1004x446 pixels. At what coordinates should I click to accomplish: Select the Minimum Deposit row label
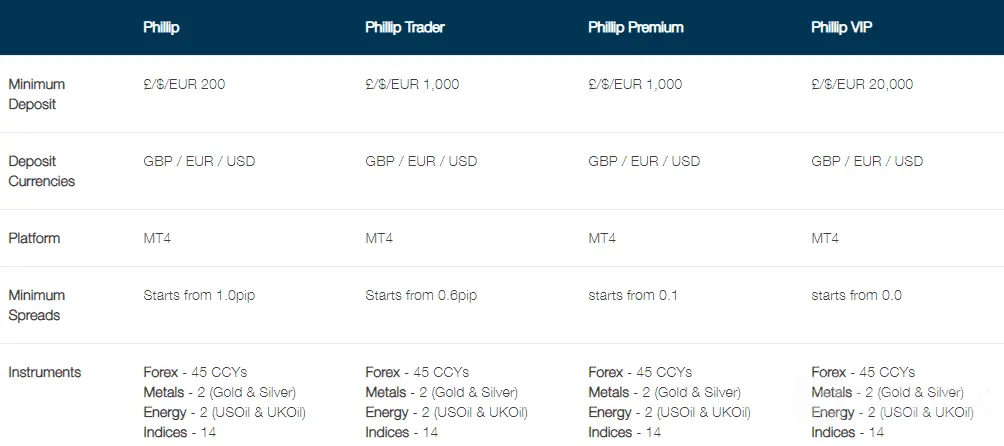(36, 94)
